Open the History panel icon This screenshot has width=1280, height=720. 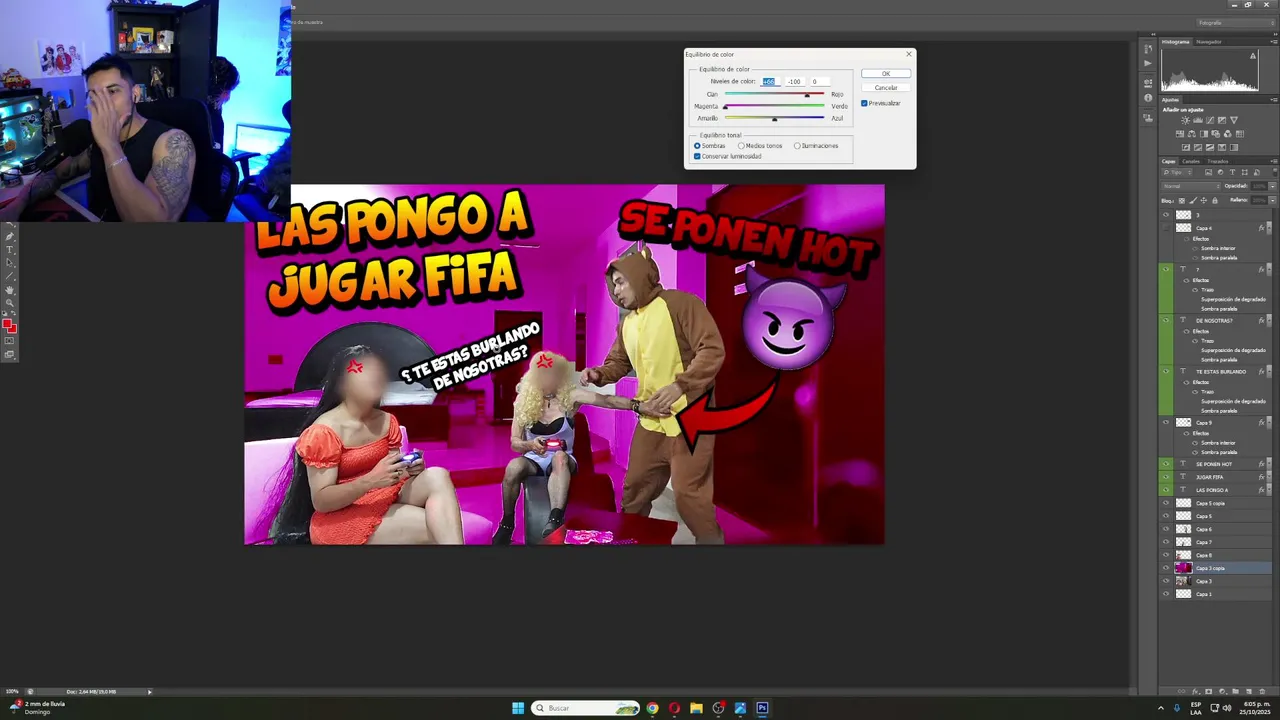[1148, 49]
